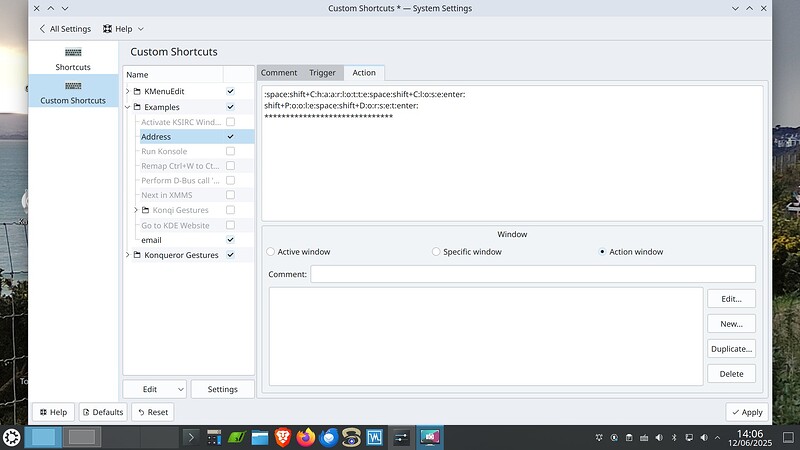The width and height of the screenshot is (800, 450).
Task: Click the bottom-left Help button
Action: [54, 412]
